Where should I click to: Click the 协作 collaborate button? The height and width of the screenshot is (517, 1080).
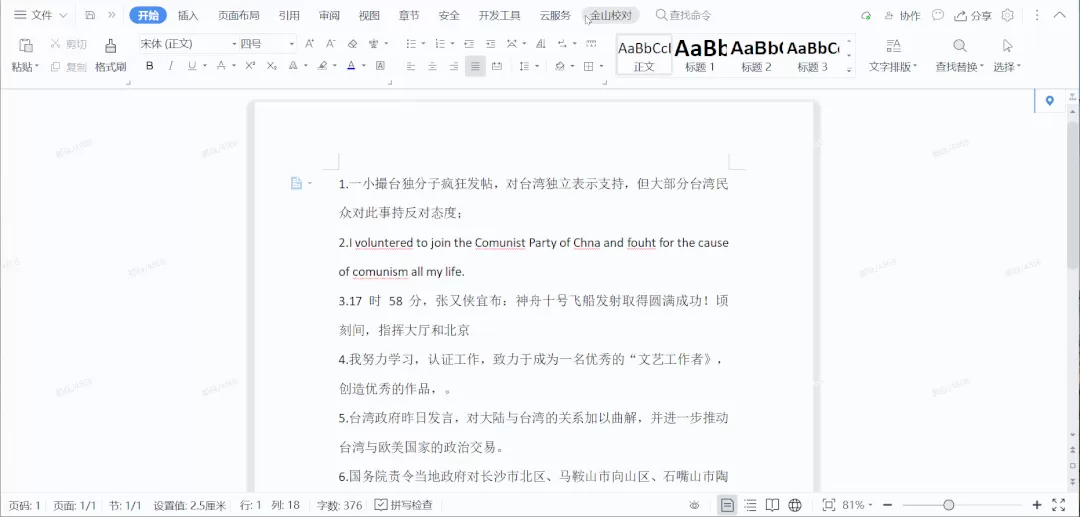902,15
